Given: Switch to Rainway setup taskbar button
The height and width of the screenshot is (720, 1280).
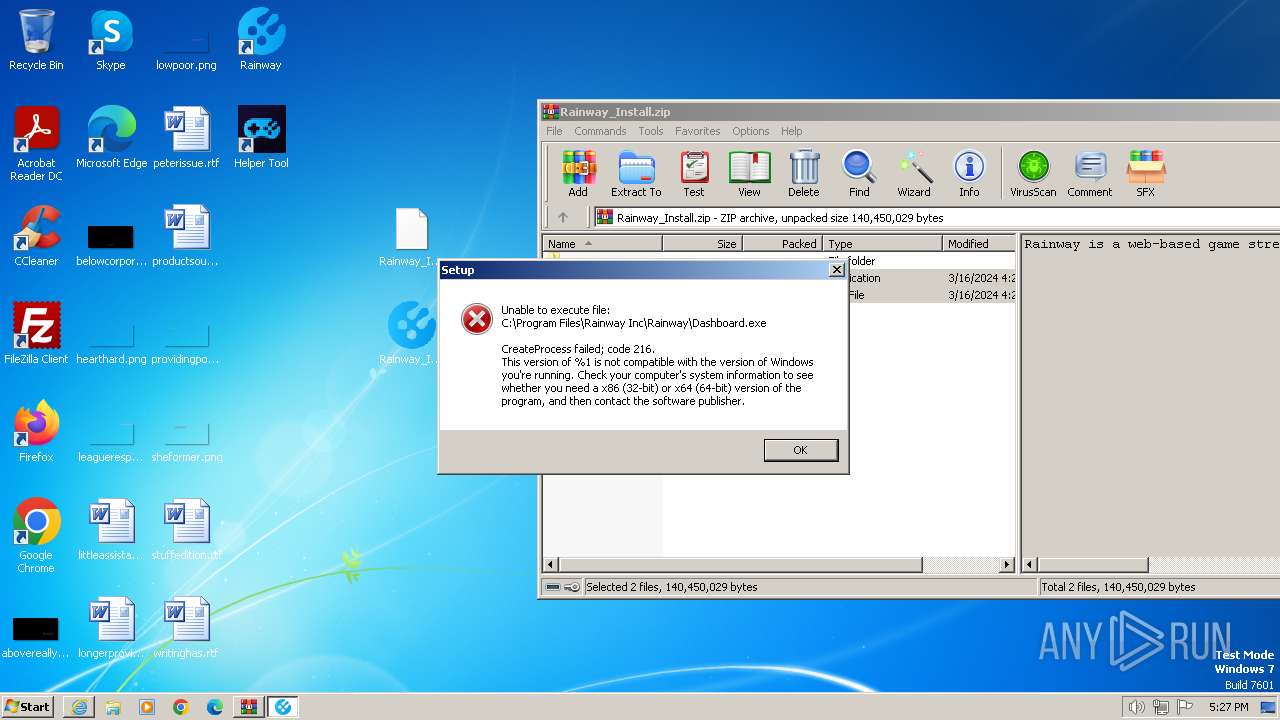Looking at the screenshot, I should click(284, 707).
